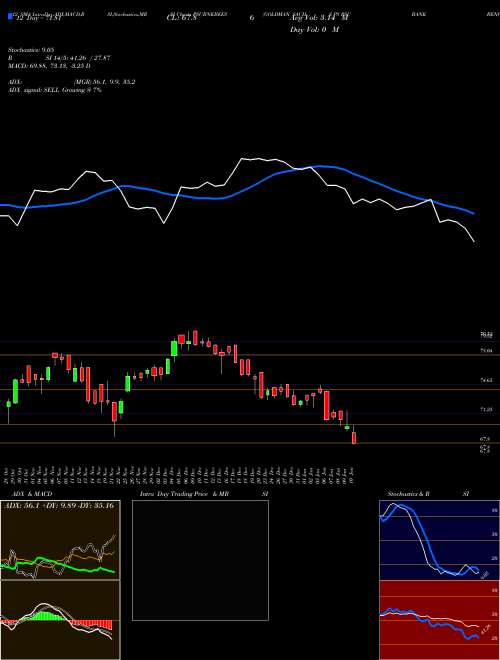
Task: Click the 'MACD: 69.88, 73.13, -3.25 D' line
Action: (x=49, y=66)
